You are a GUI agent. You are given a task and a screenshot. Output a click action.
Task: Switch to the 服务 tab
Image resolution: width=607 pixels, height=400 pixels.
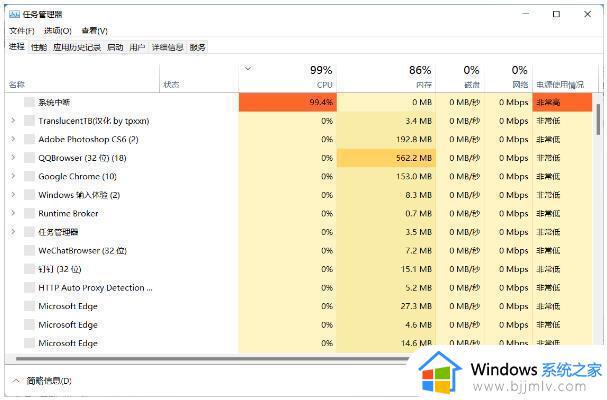tap(197, 47)
